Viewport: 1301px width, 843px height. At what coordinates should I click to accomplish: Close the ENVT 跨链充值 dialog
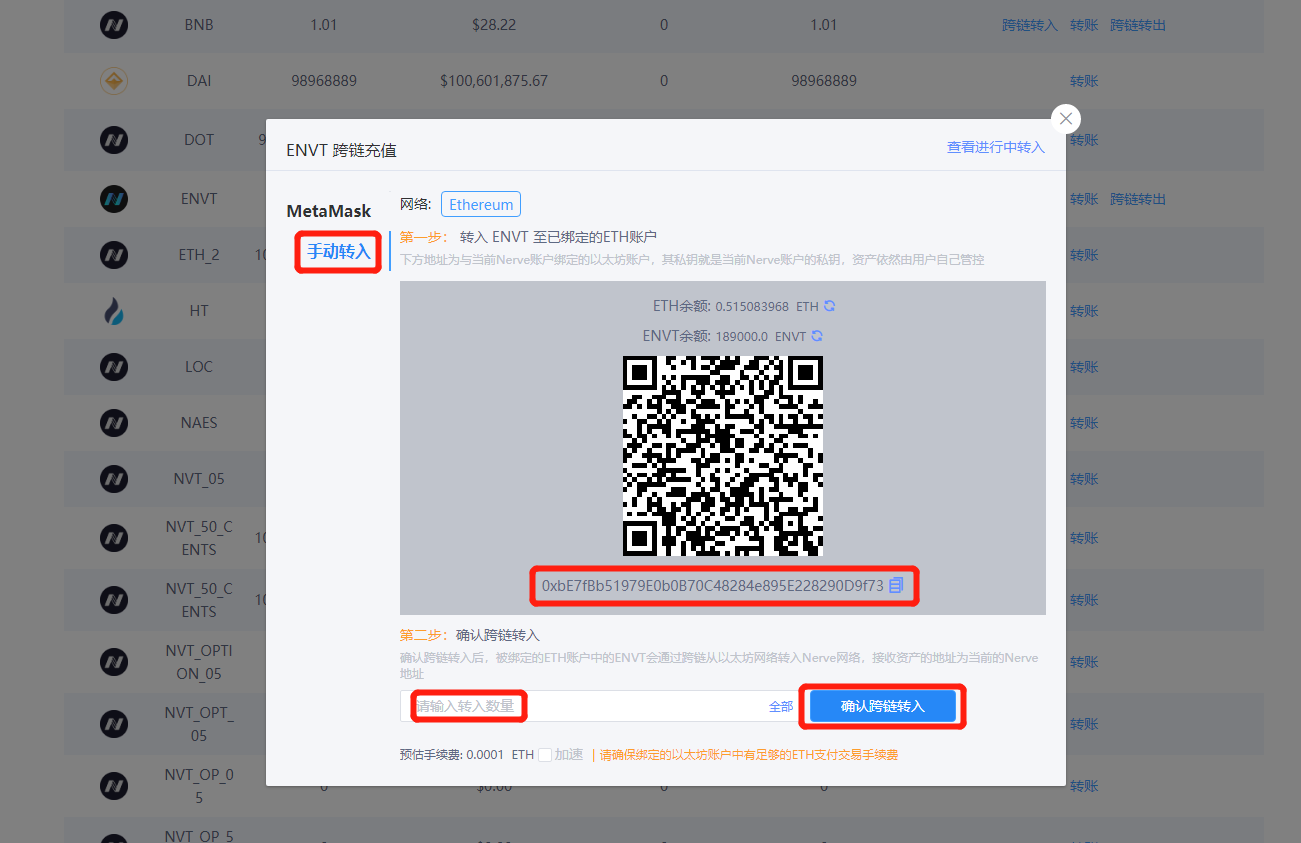pyautogui.click(x=1066, y=119)
